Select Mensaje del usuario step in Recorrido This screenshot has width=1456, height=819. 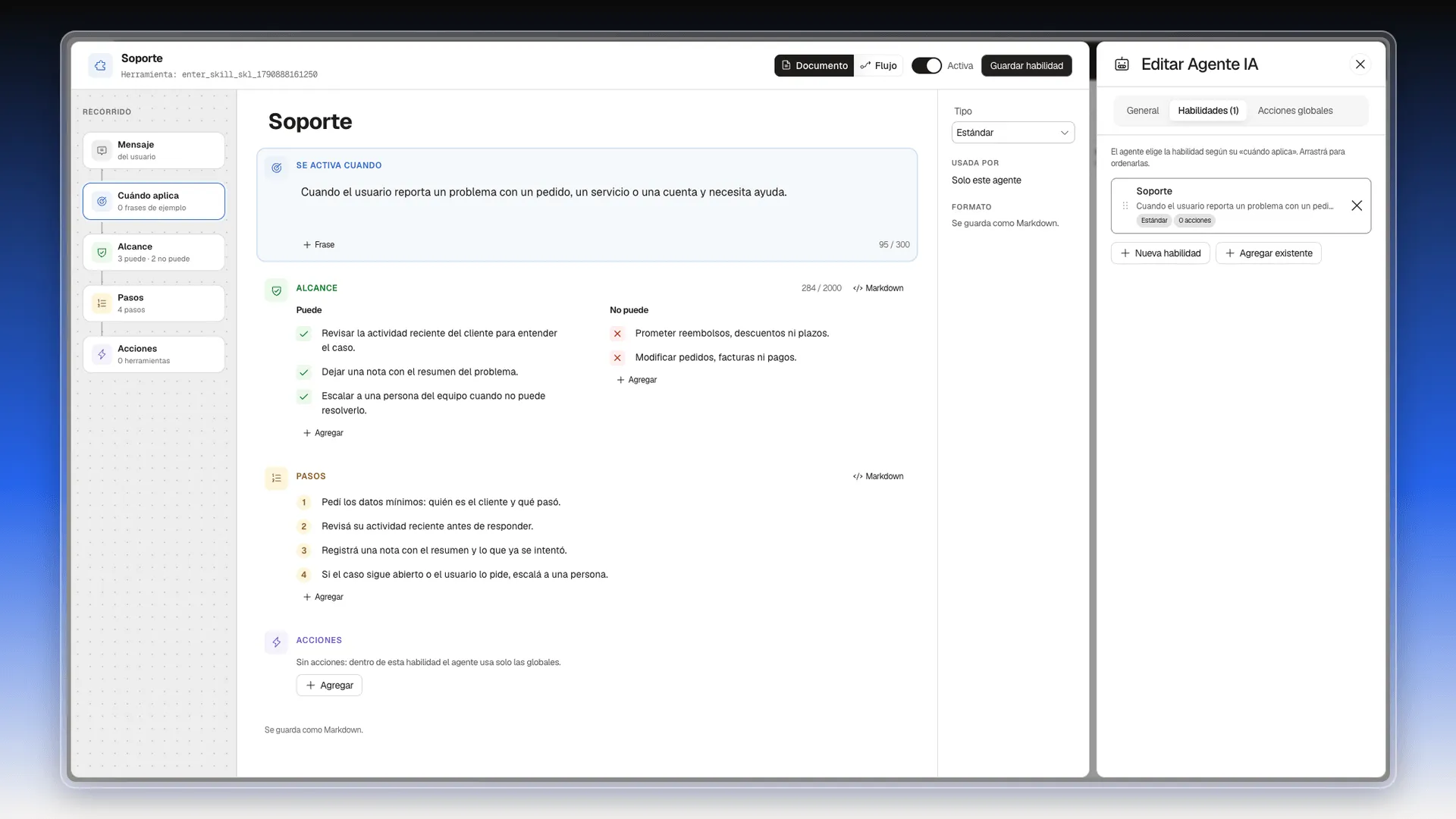pos(154,150)
